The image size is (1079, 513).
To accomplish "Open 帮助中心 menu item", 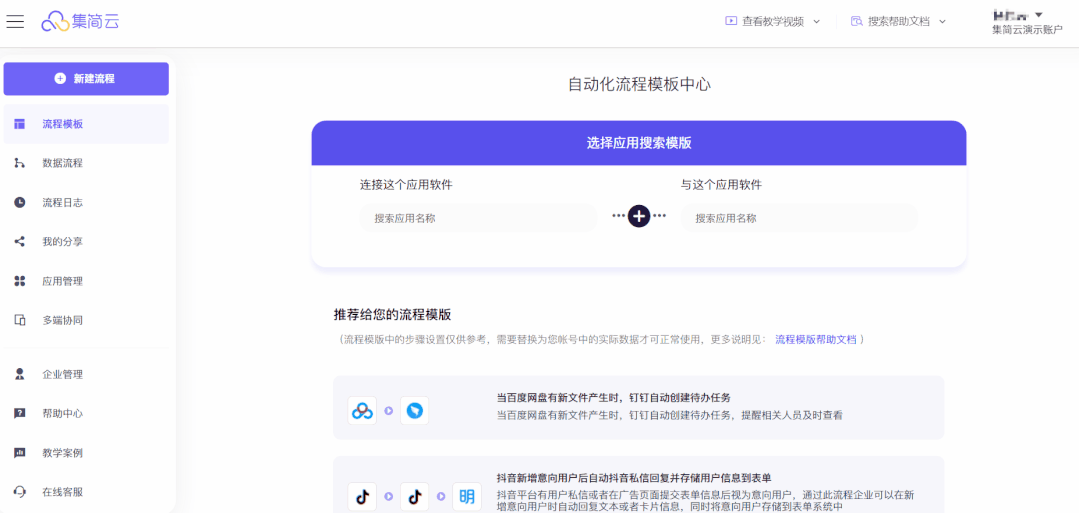I will 86,413.
